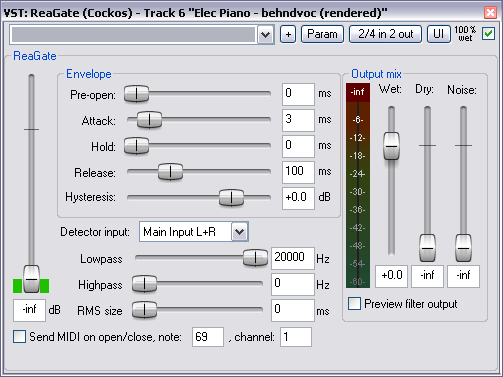Click the RMS size slider handle
This screenshot has width=503, height=377.
(x=144, y=310)
